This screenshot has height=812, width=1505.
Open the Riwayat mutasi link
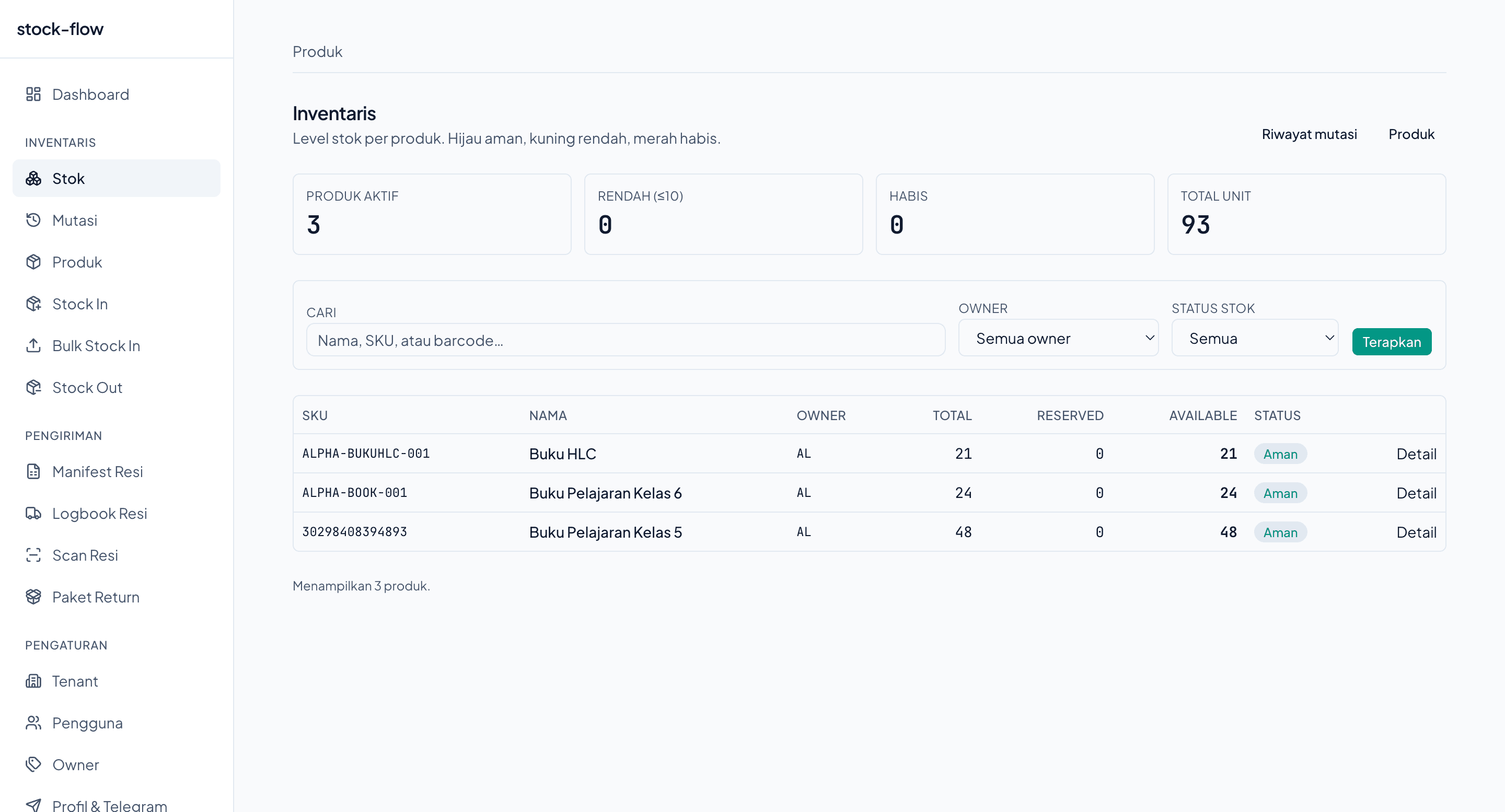(x=1309, y=134)
